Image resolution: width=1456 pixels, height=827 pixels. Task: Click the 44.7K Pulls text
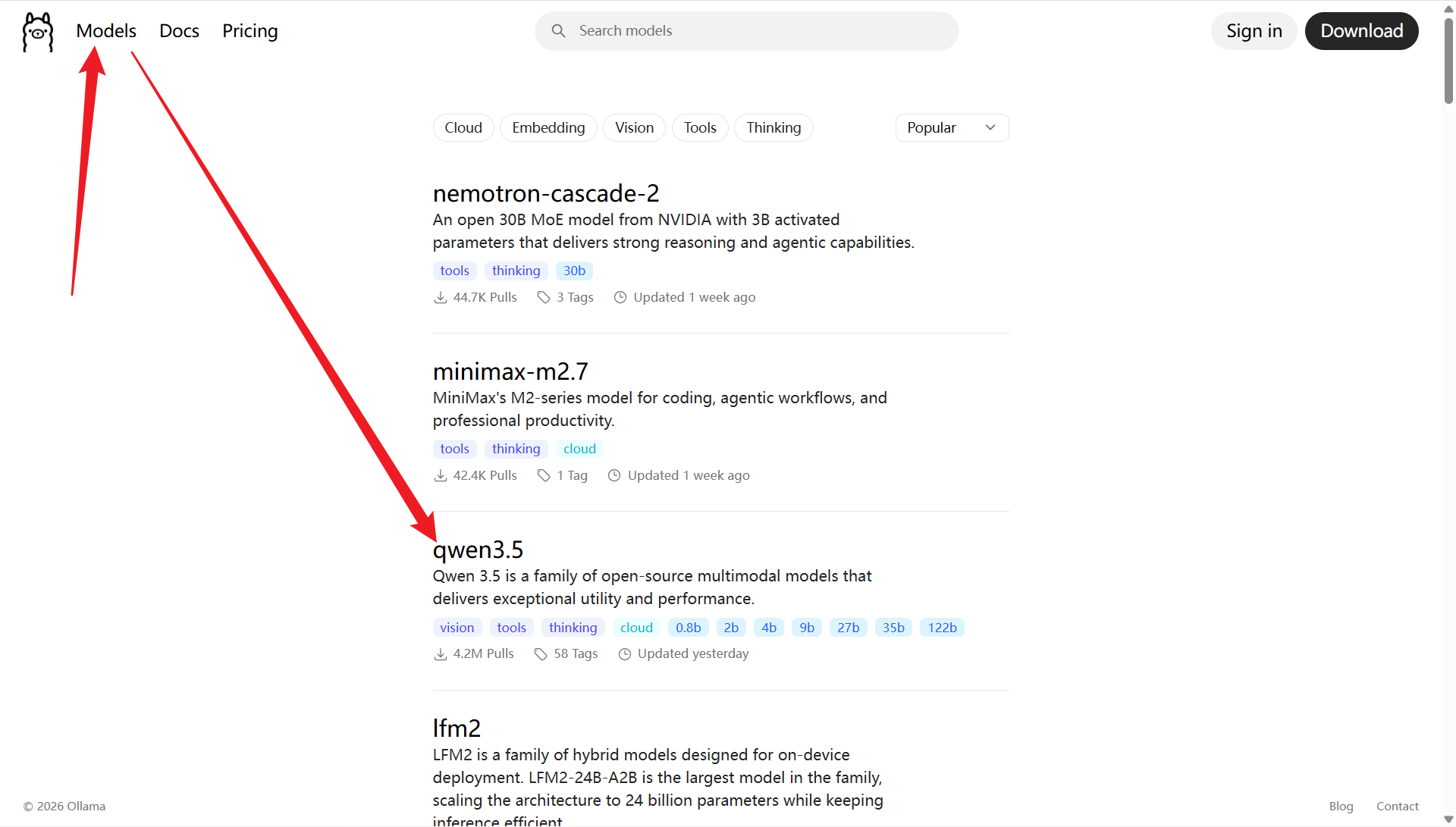(485, 297)
